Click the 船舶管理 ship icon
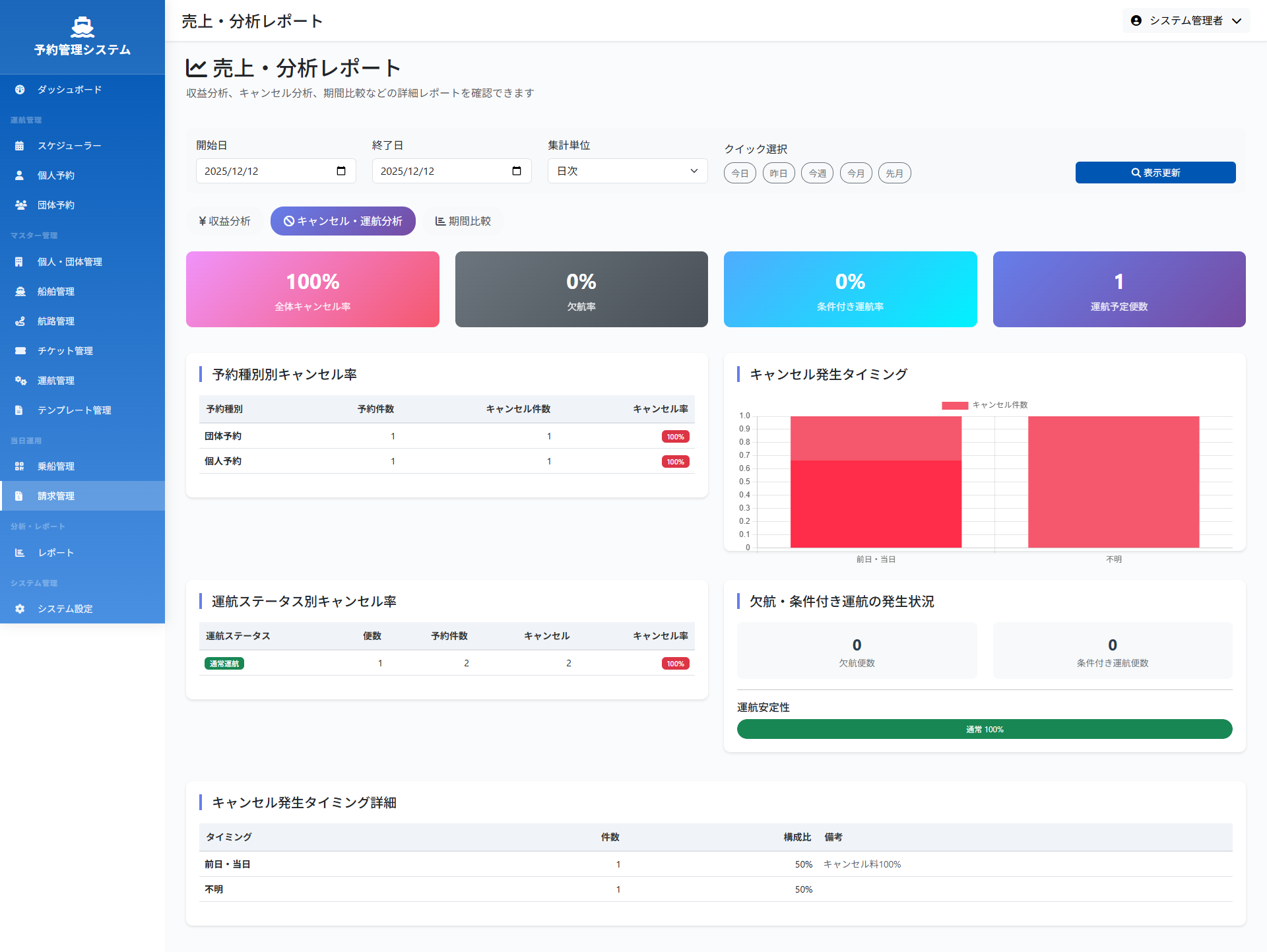 (x=20, y=292)
